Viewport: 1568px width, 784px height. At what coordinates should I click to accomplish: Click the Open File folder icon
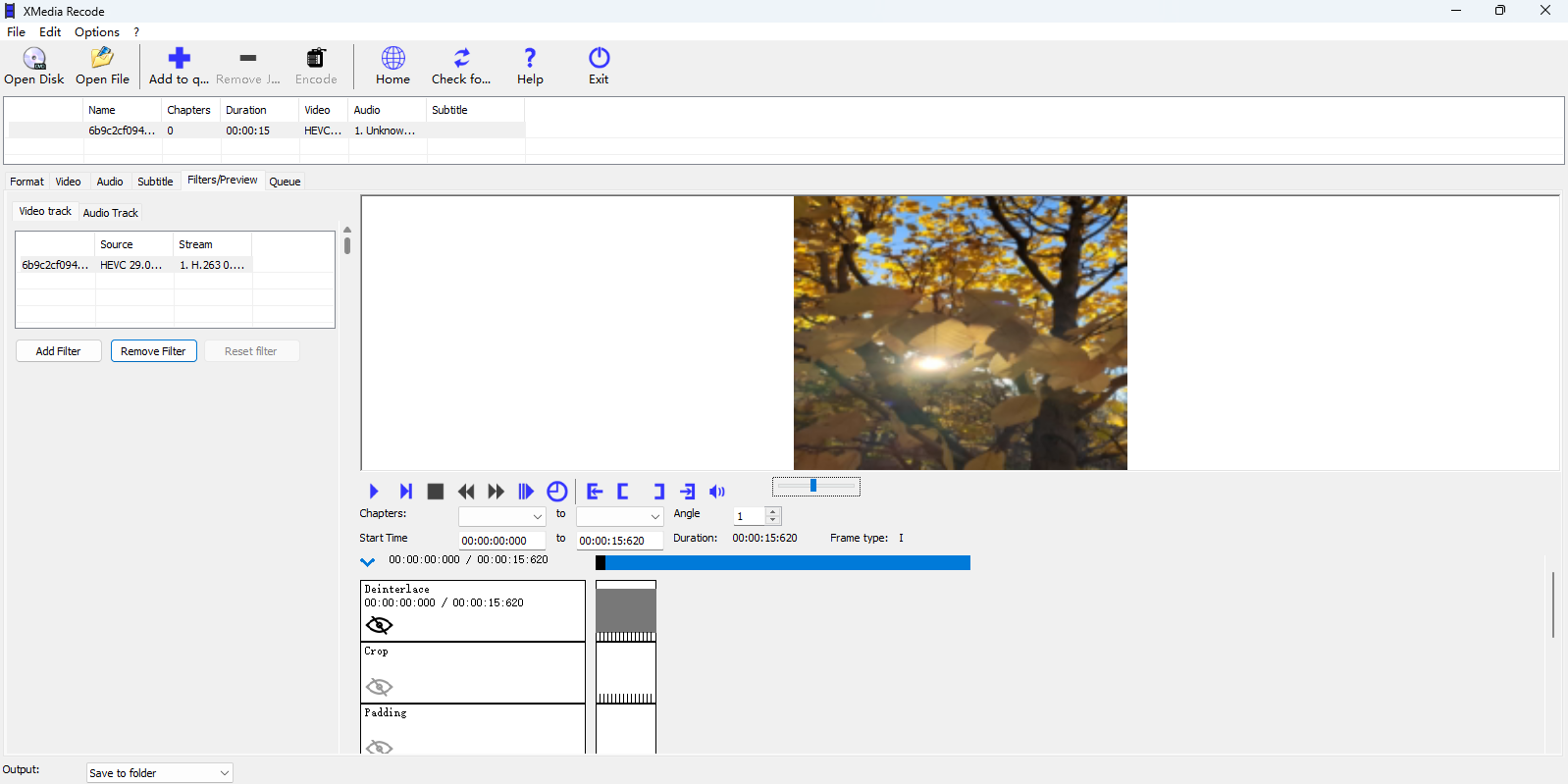tap(102, 59)
